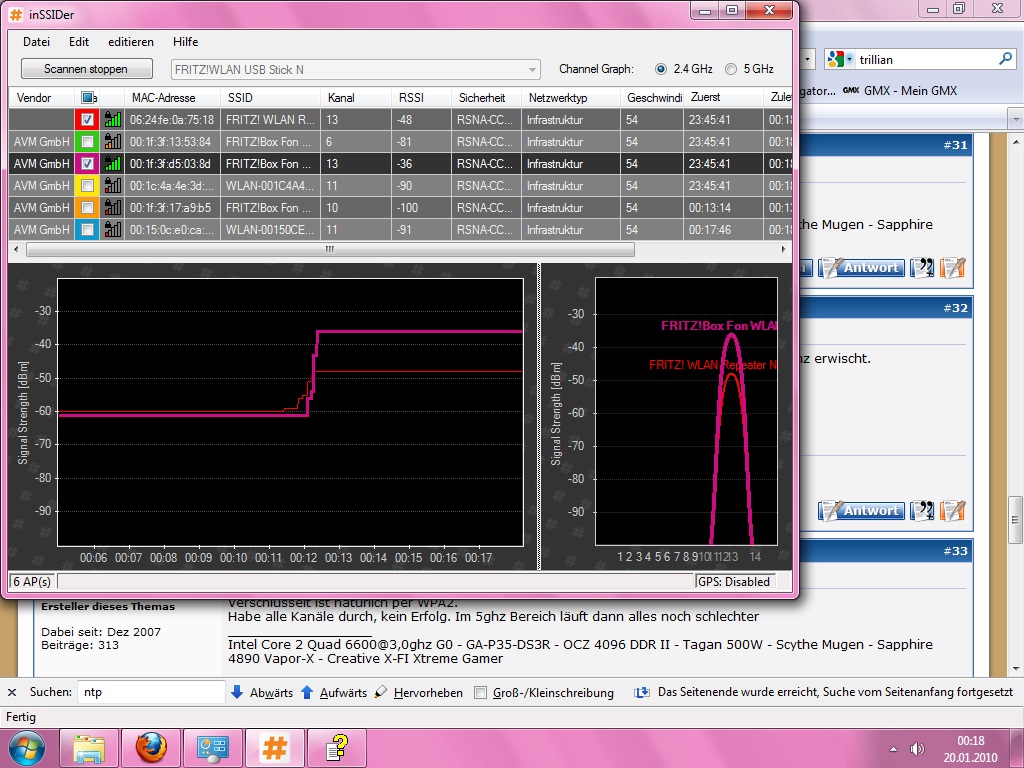
Task: Click the Antwort button in post #31
Action: [862, 268]
